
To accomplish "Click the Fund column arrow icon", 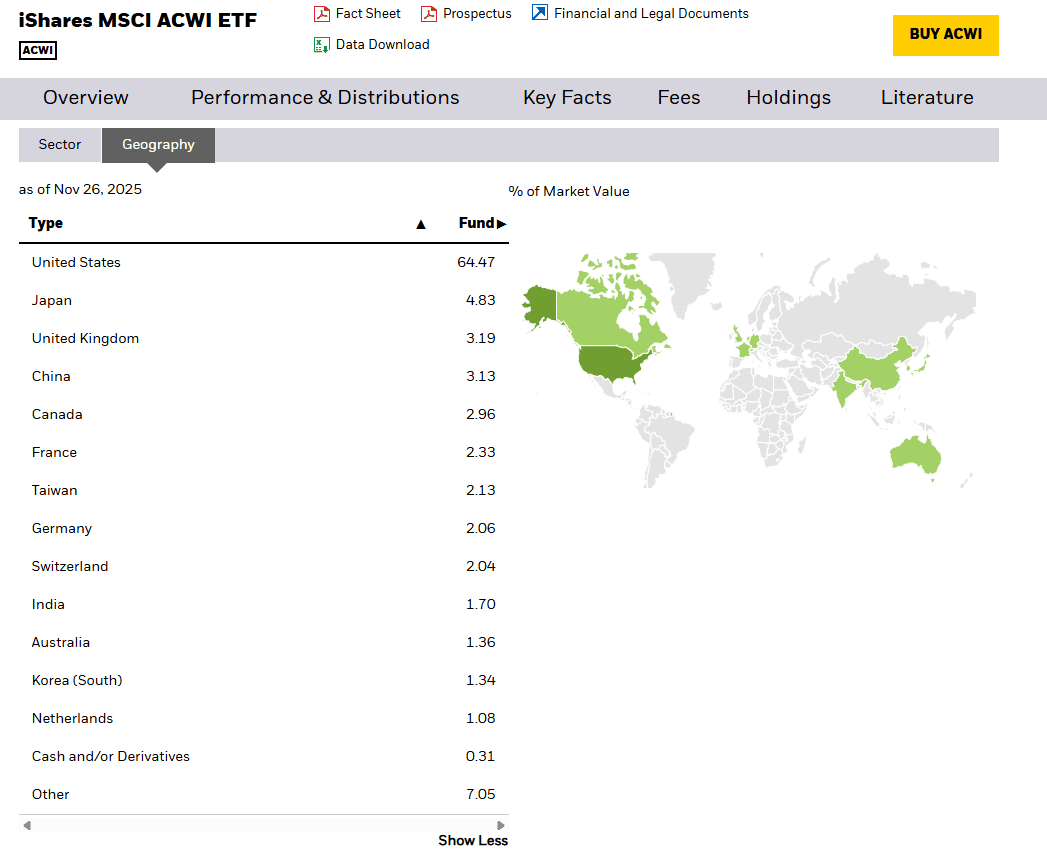I will click(x=502, y=224).
